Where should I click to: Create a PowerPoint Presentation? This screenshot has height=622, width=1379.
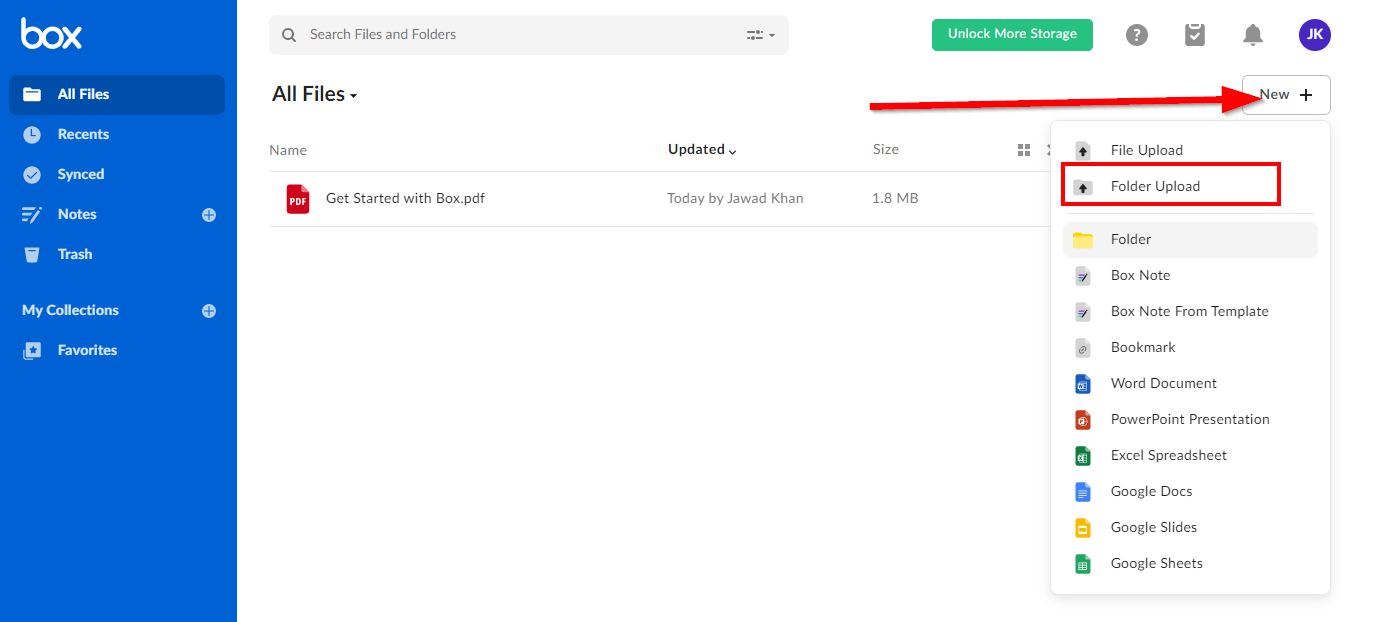click(1190, 420)
